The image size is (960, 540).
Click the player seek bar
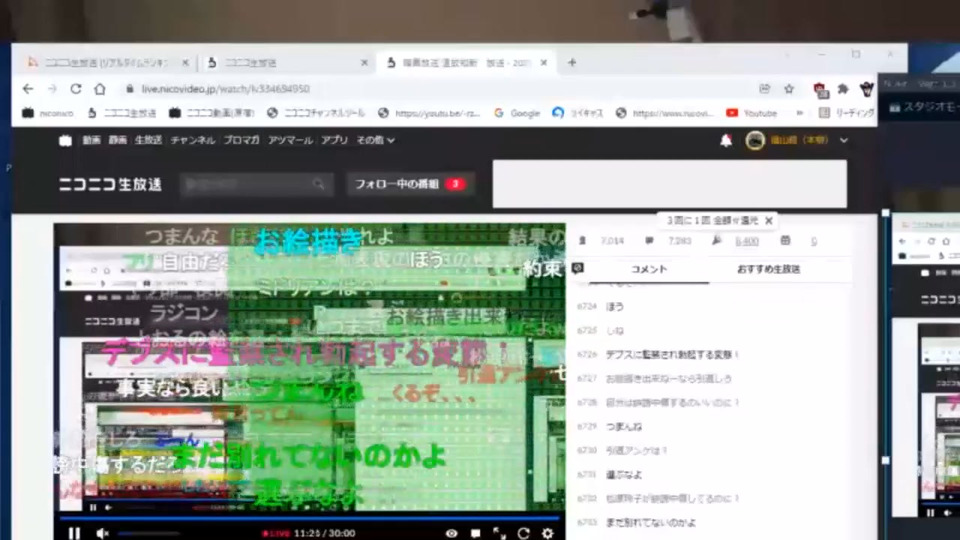(309, 517)
